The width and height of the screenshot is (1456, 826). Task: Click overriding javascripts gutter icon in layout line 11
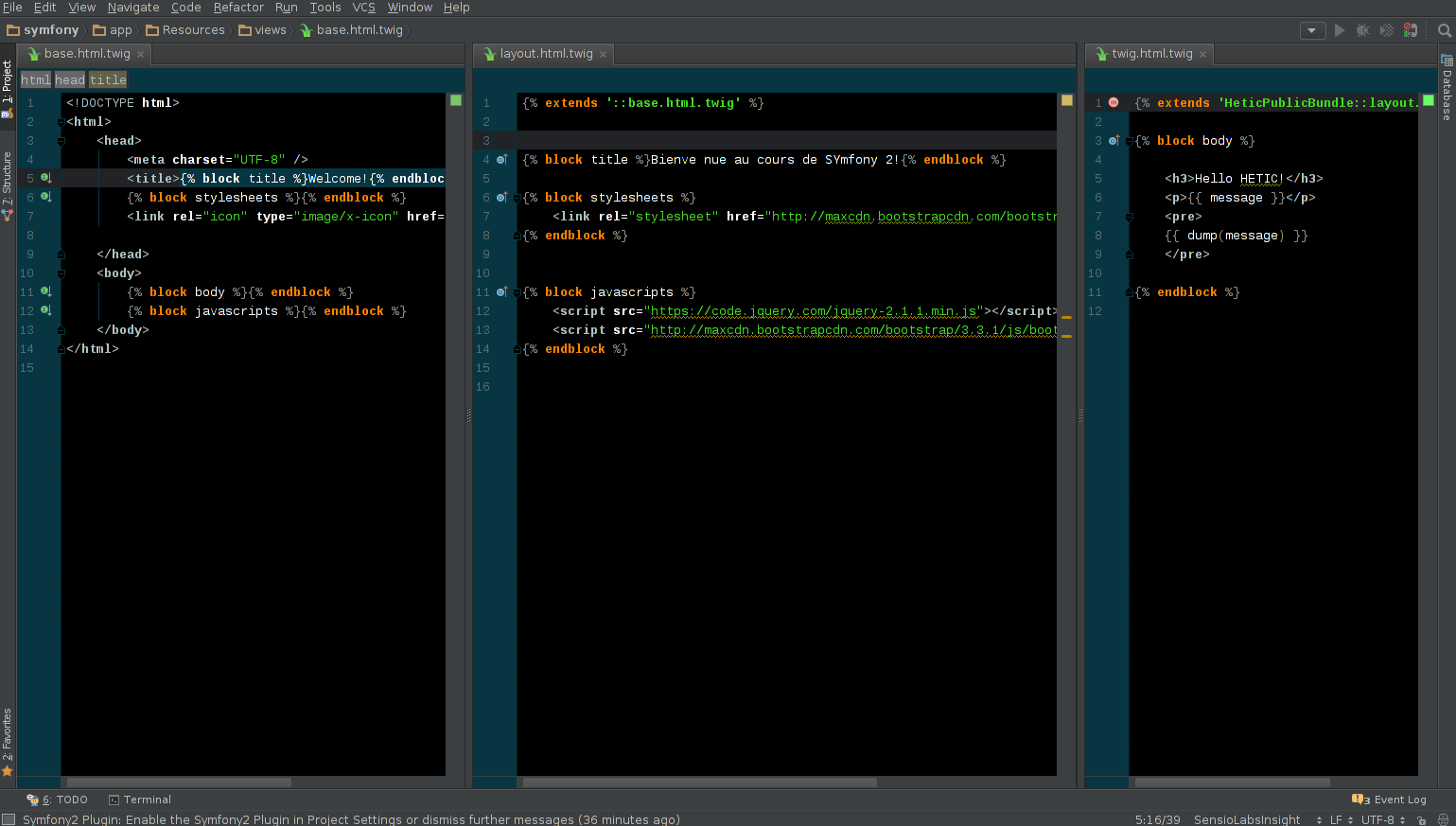click(x=501, y=291)
